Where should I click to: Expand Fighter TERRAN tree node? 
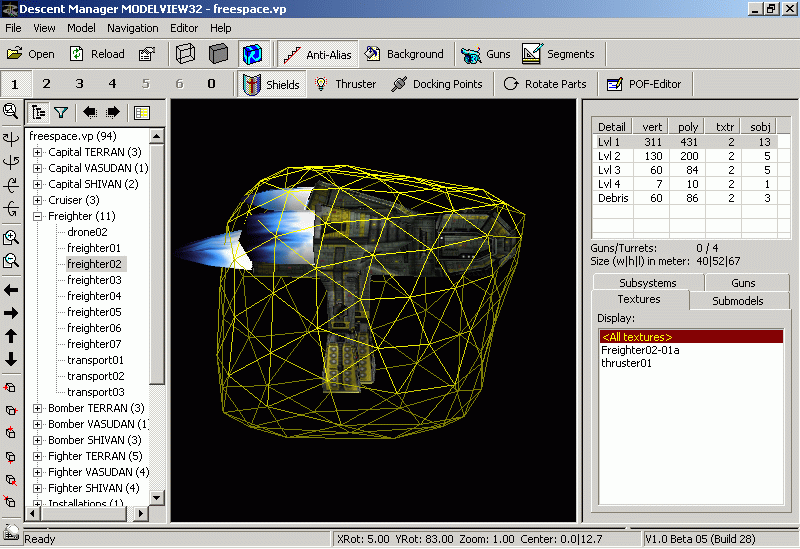click(x=37, y=456)
